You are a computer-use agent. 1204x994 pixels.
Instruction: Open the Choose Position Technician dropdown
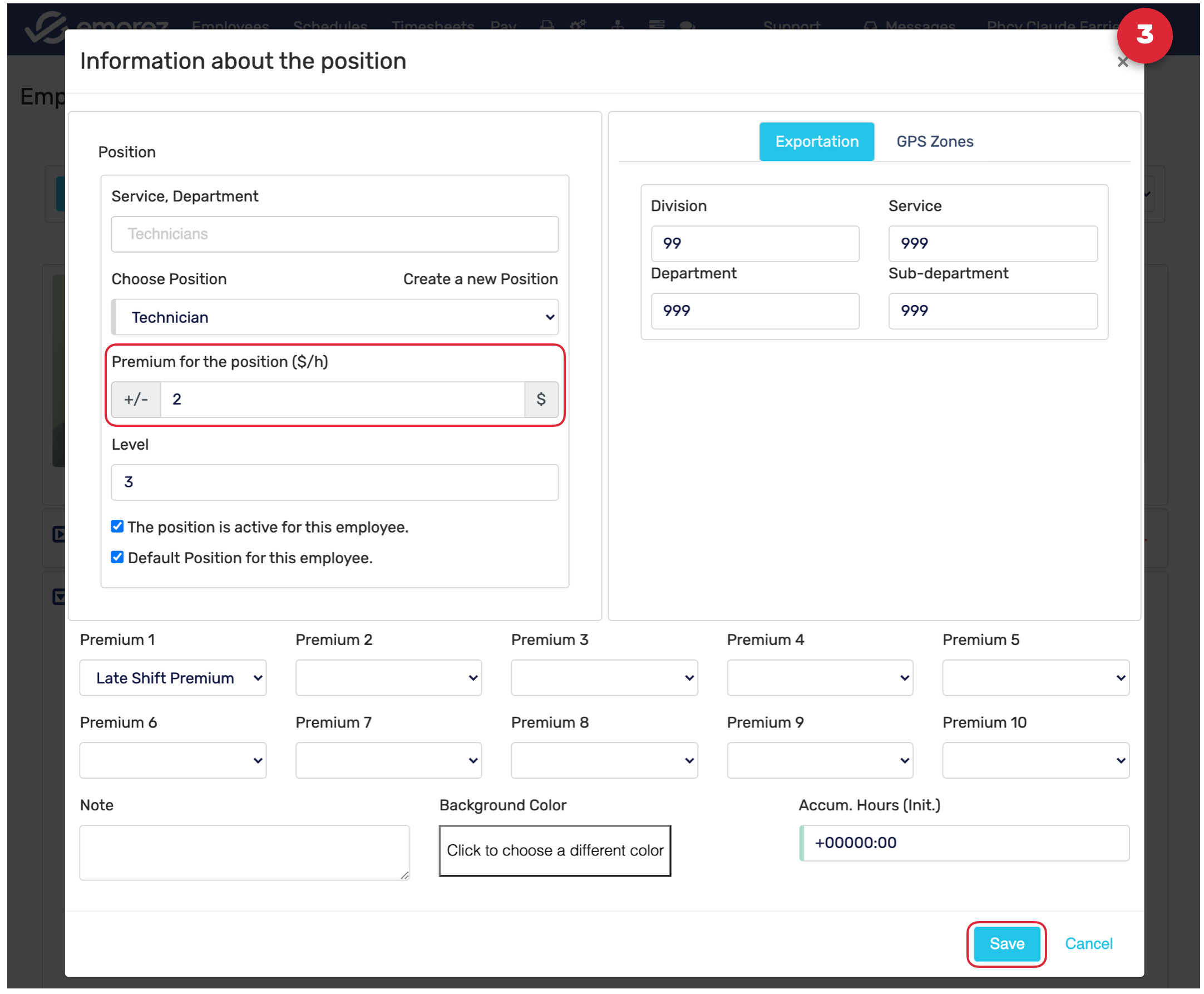[335, 317]
